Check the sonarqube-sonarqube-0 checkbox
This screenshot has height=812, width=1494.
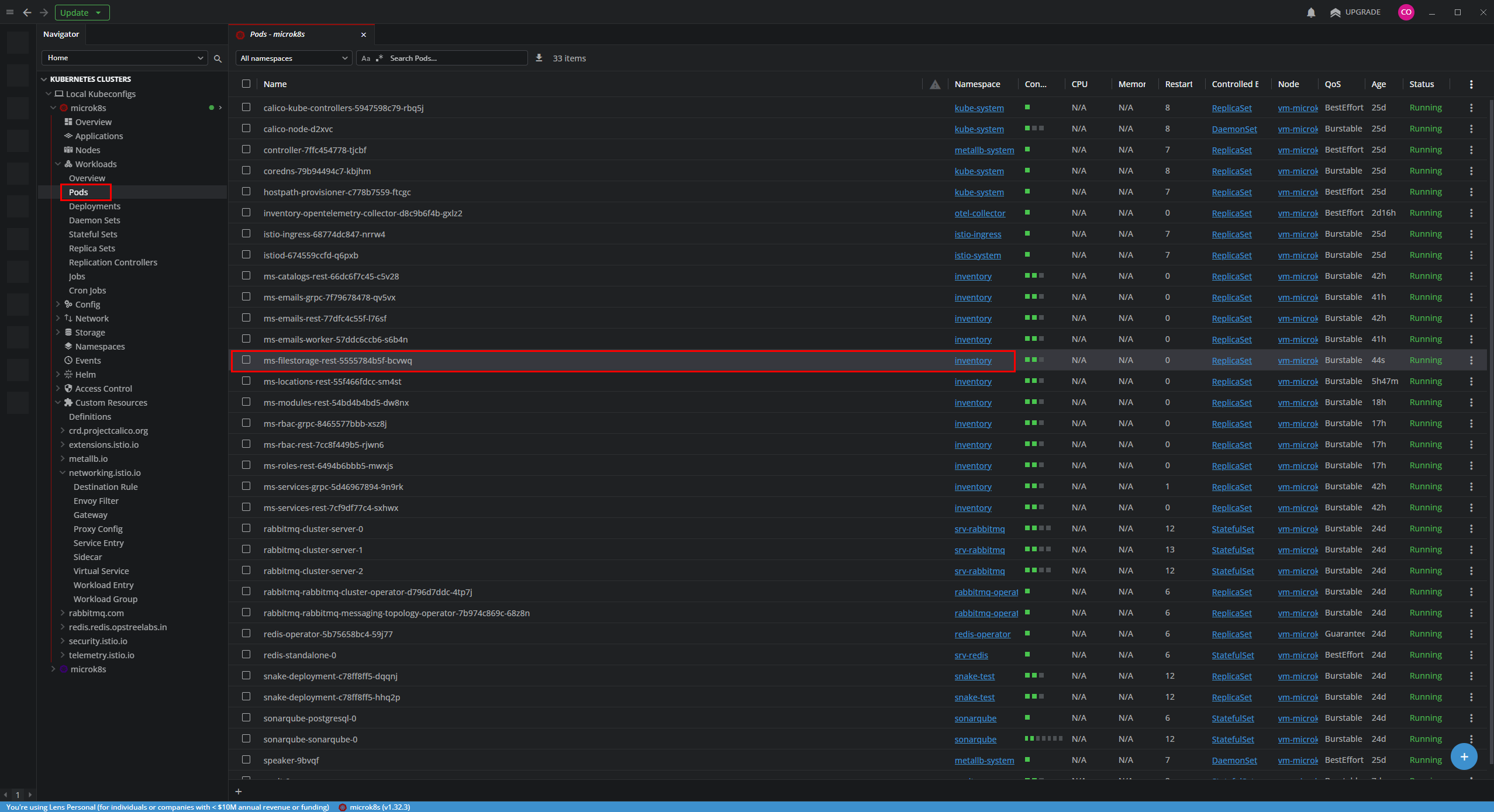[x=246, y=738]
